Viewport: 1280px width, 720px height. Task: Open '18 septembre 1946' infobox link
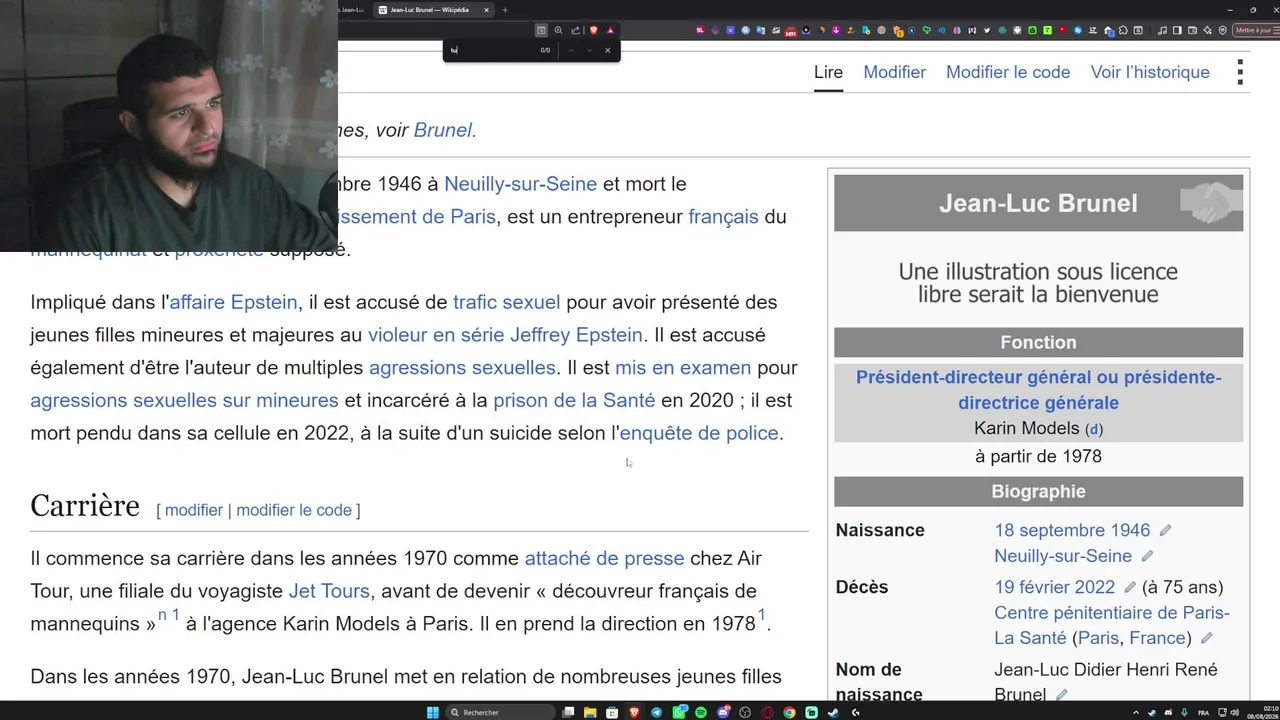1072,530
